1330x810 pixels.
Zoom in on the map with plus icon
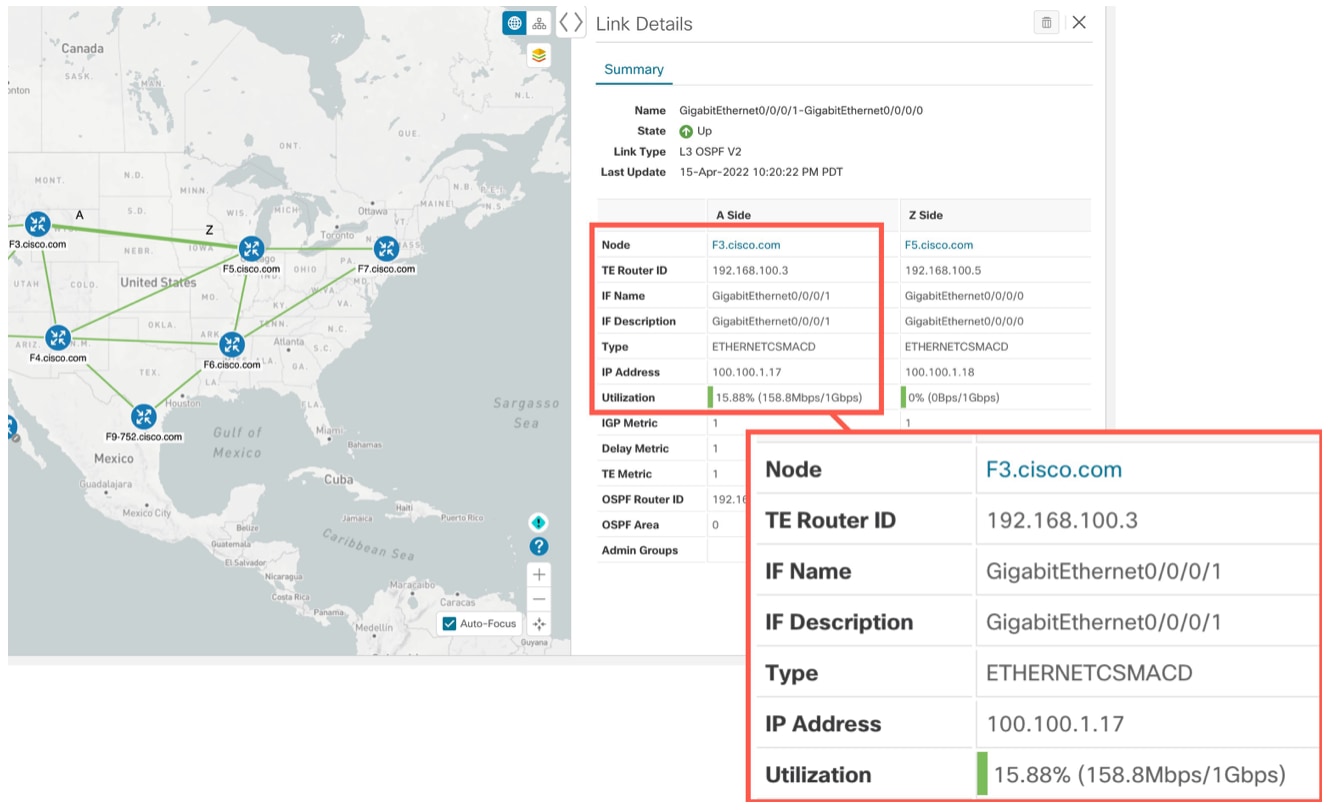(538, 573)
